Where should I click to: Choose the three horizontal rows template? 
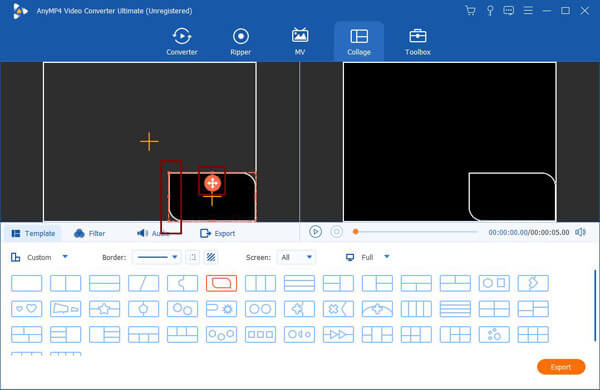[x=299, y=283]
